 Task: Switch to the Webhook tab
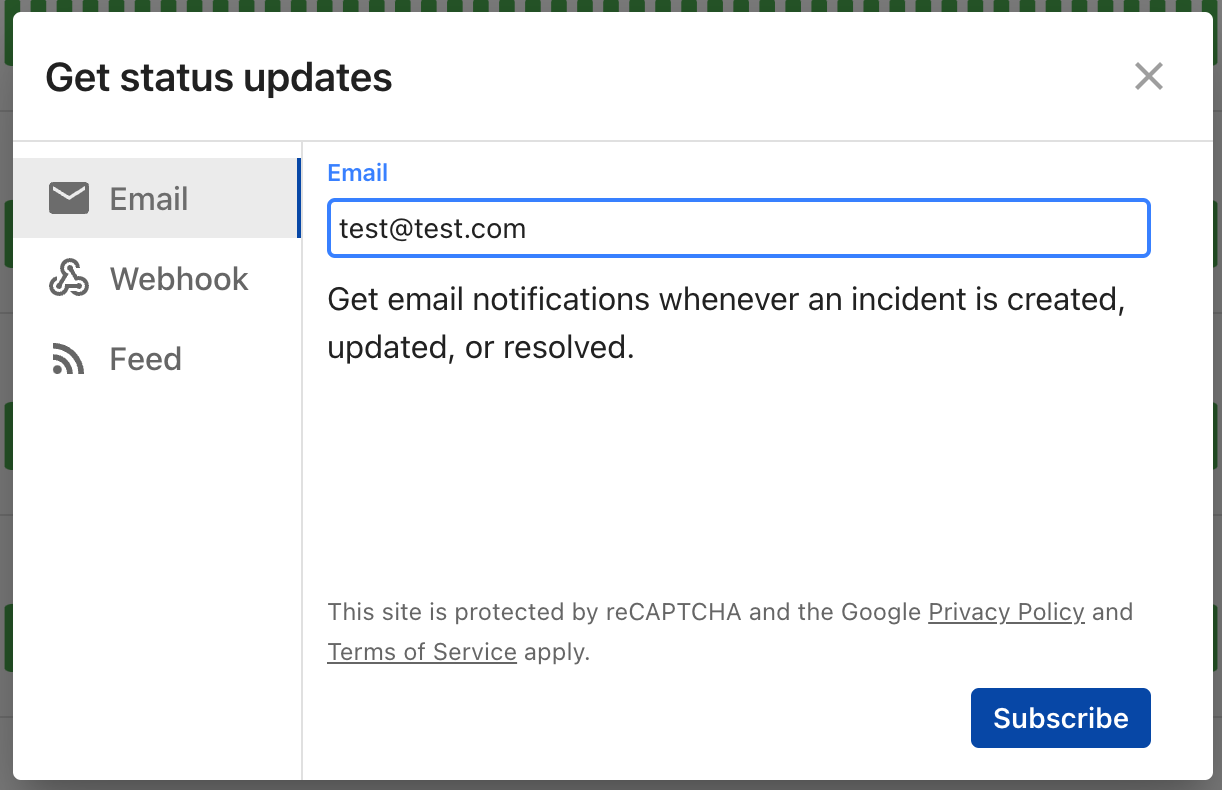156,278
